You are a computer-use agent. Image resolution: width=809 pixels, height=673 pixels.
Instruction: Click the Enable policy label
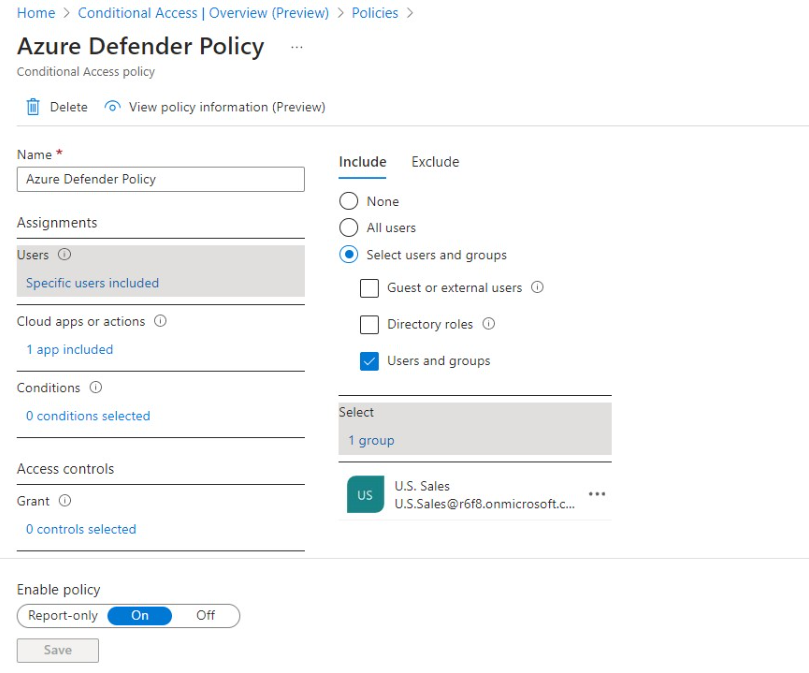pyautogui.click(x=58, y=589)
